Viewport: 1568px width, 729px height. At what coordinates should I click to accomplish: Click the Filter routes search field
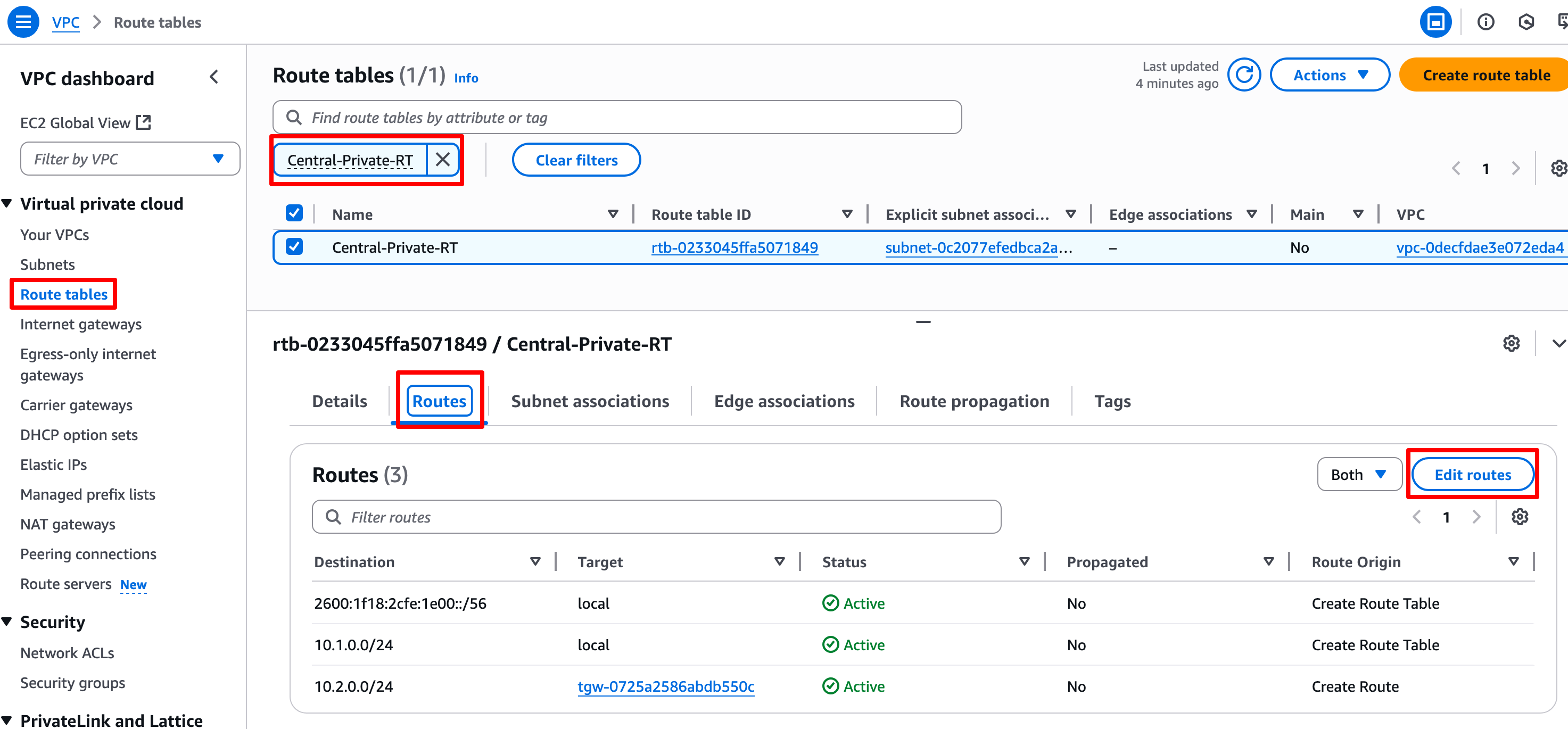click(x=656, y=517)
